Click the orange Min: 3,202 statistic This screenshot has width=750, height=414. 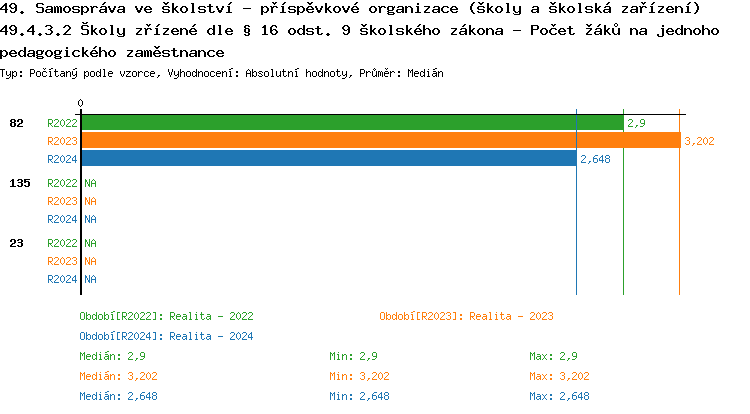(x=359, y=376)
